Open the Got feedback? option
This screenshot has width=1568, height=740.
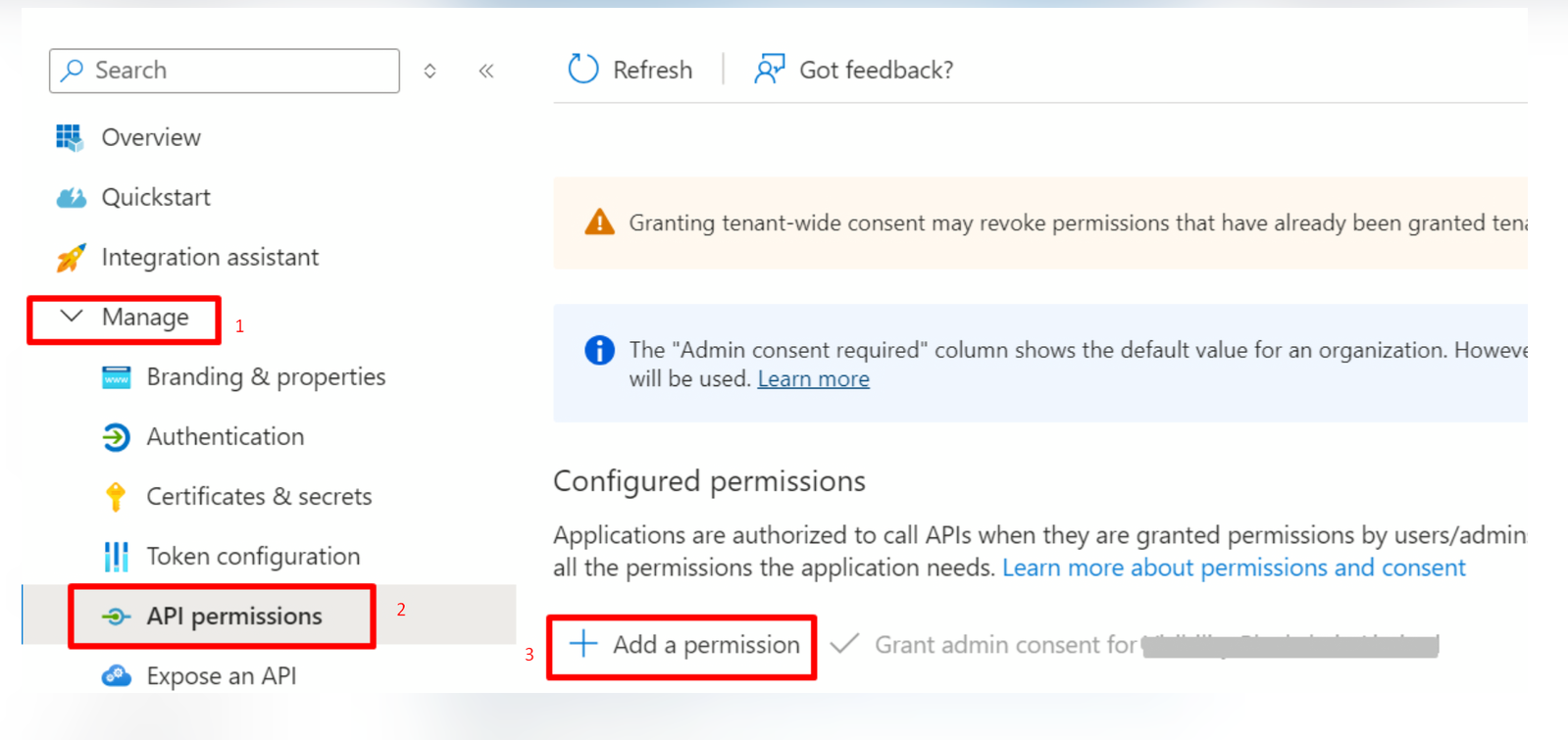[x=853, y=70]
